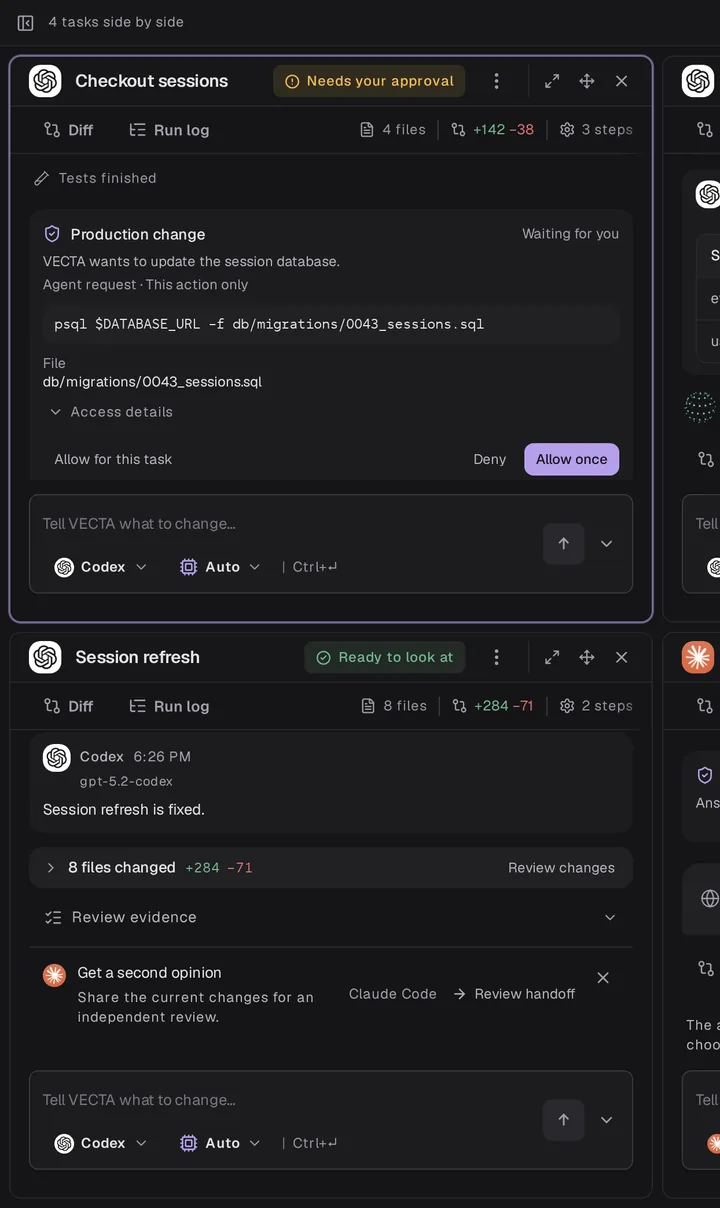The width and height of the screenshot is (720, 1208).
Task: Click Review handoff link
Action: coord(514,994)
